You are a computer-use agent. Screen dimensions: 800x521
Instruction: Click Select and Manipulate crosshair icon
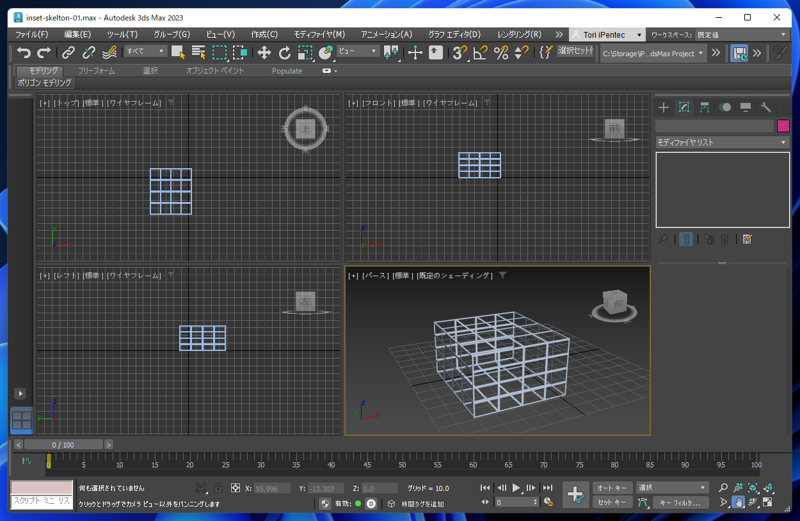coord(415,53)
